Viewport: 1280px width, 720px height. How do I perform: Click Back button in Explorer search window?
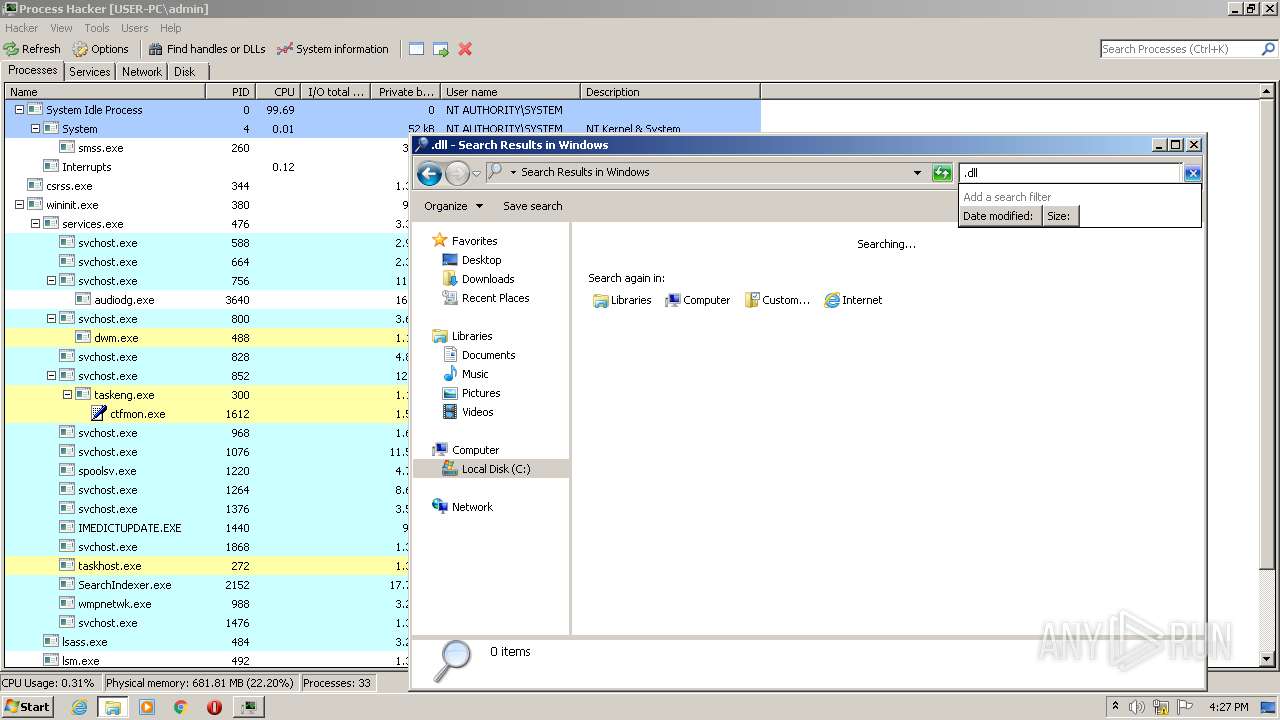[429, 173]
